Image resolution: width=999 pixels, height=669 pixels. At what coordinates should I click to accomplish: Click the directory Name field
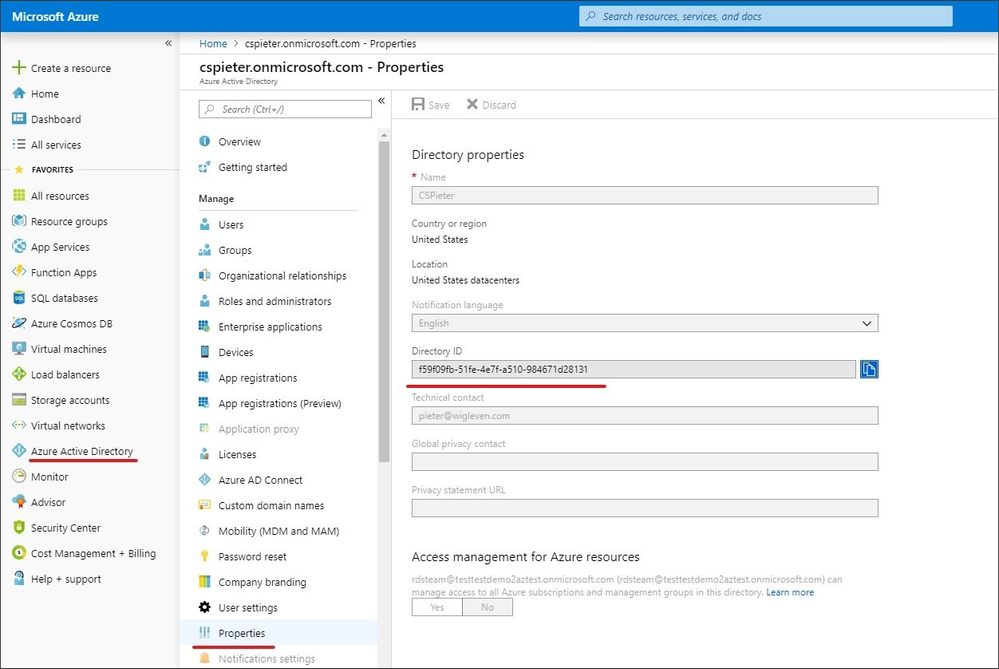click(x=645, y=196)
